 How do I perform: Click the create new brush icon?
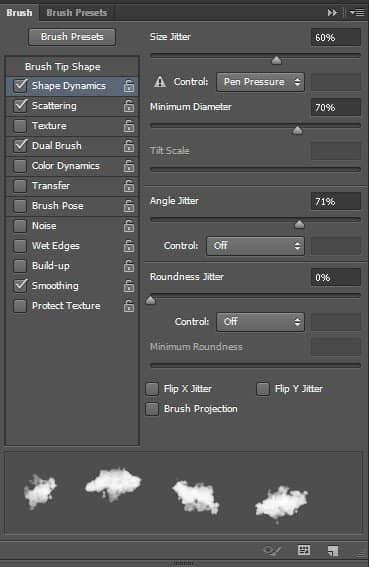click(x=333, y=551)
